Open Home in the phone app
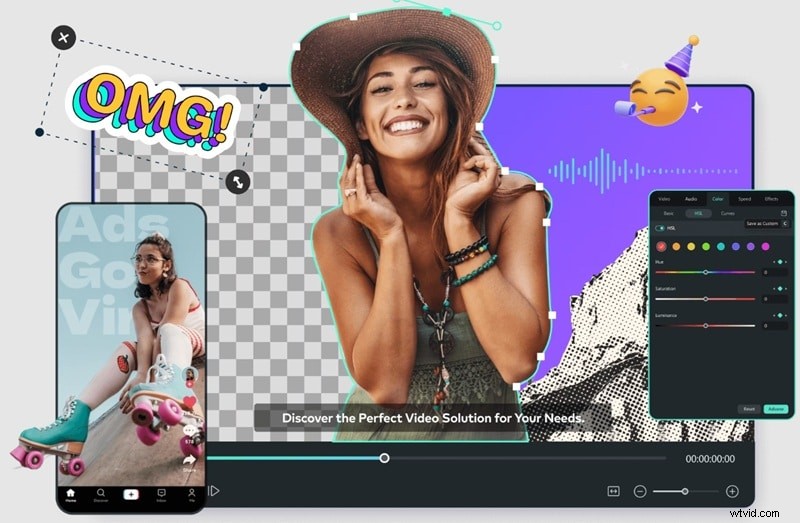Image resolution: width=800 pixels, height=523 pixels. 70,495
